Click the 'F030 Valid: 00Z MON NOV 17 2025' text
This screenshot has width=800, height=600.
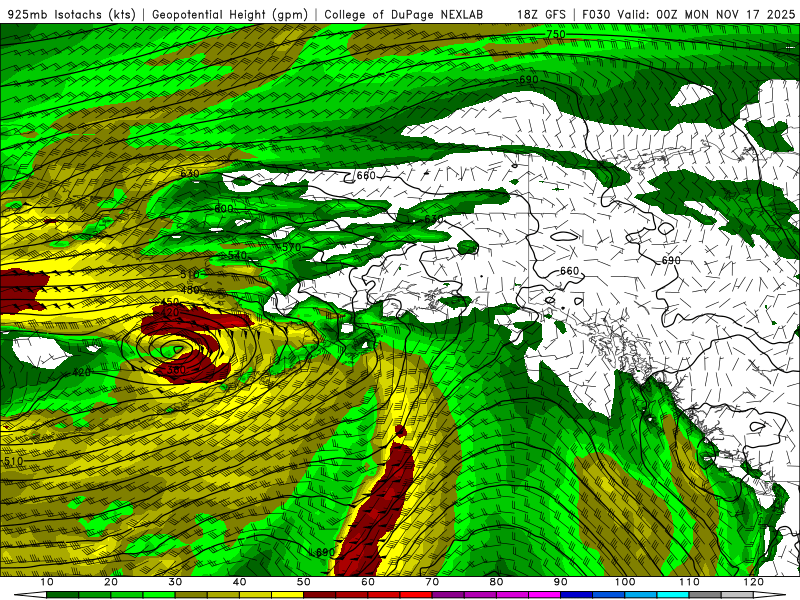[688, 15]
